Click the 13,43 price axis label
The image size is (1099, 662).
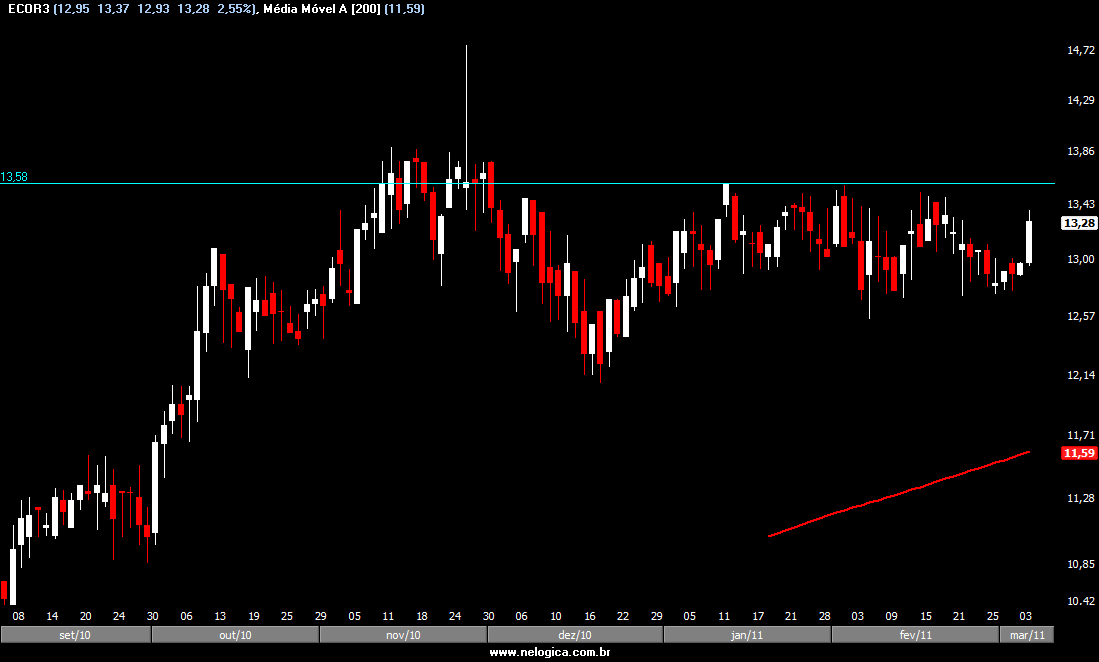click(1081, 204)
